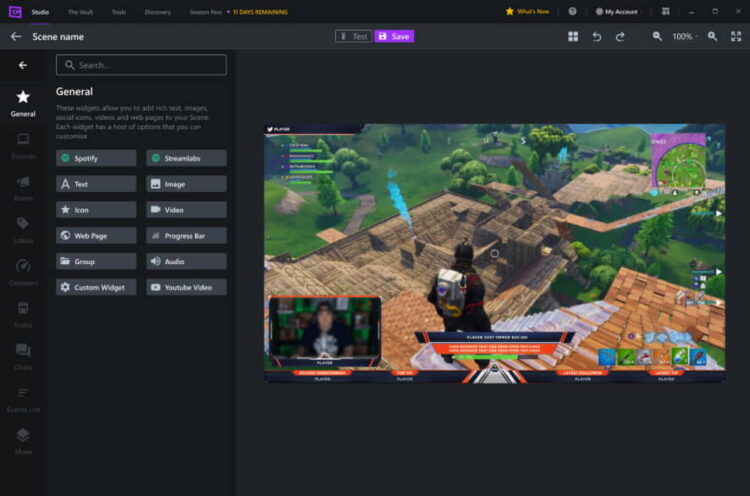Open the Discovery tab
Screen dimensions: 750x496
click(x=158, y=12)
